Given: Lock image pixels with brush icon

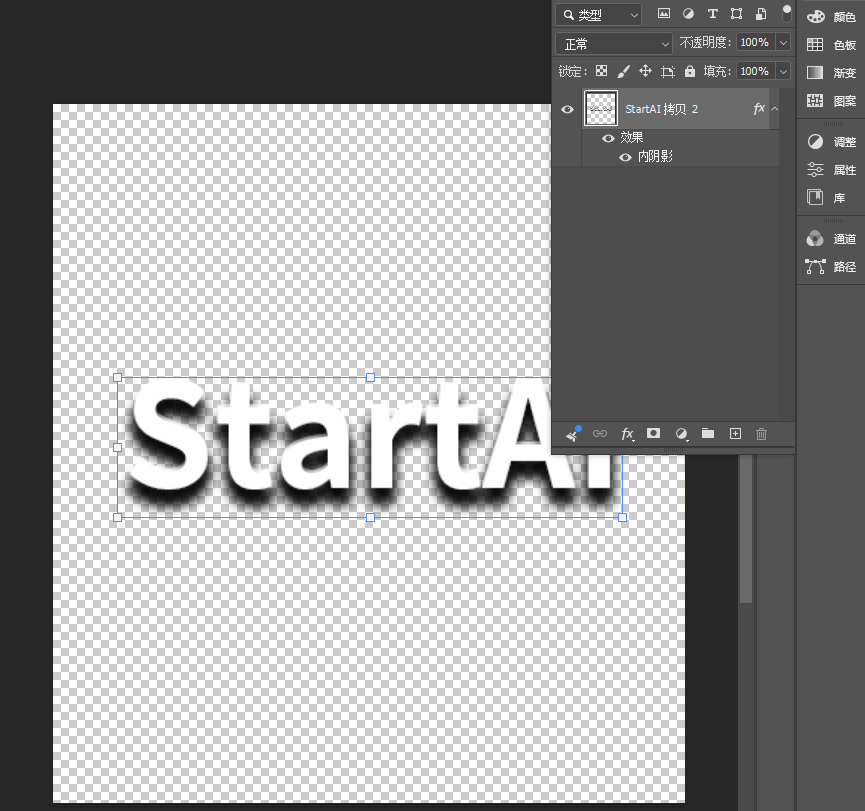Looking at the screenshot, I should 623,71.
